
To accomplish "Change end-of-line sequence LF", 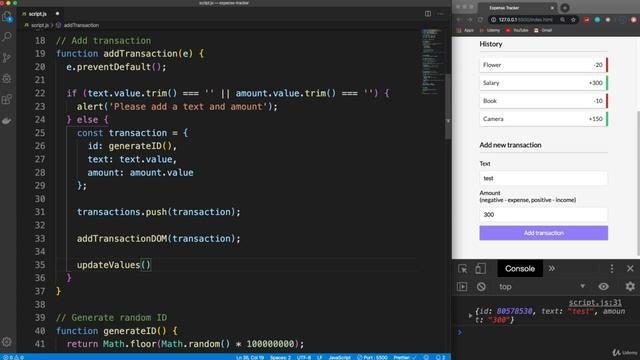I will [320, 357].
